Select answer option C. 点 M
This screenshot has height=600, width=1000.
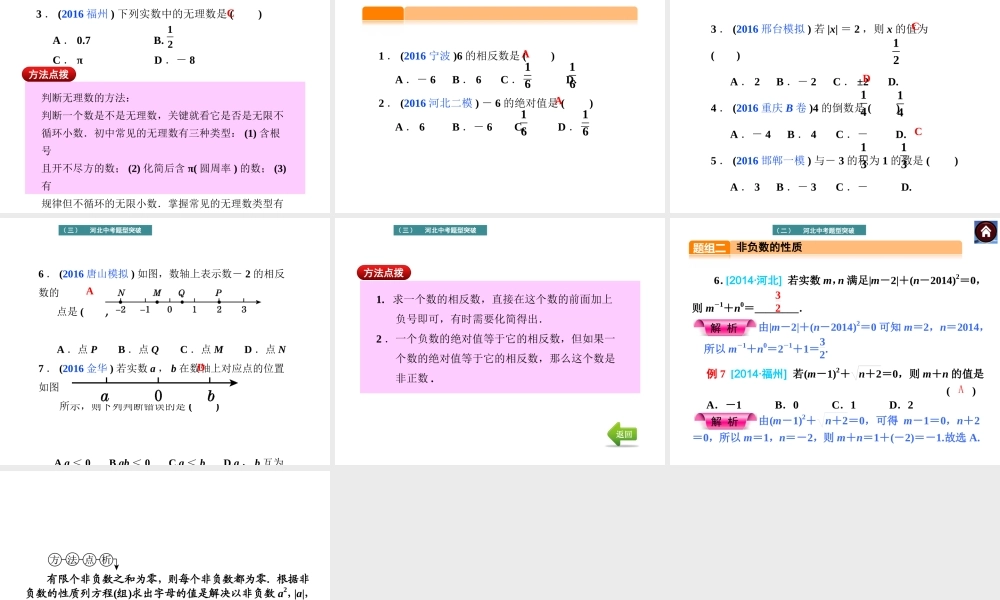click(202, 349)
